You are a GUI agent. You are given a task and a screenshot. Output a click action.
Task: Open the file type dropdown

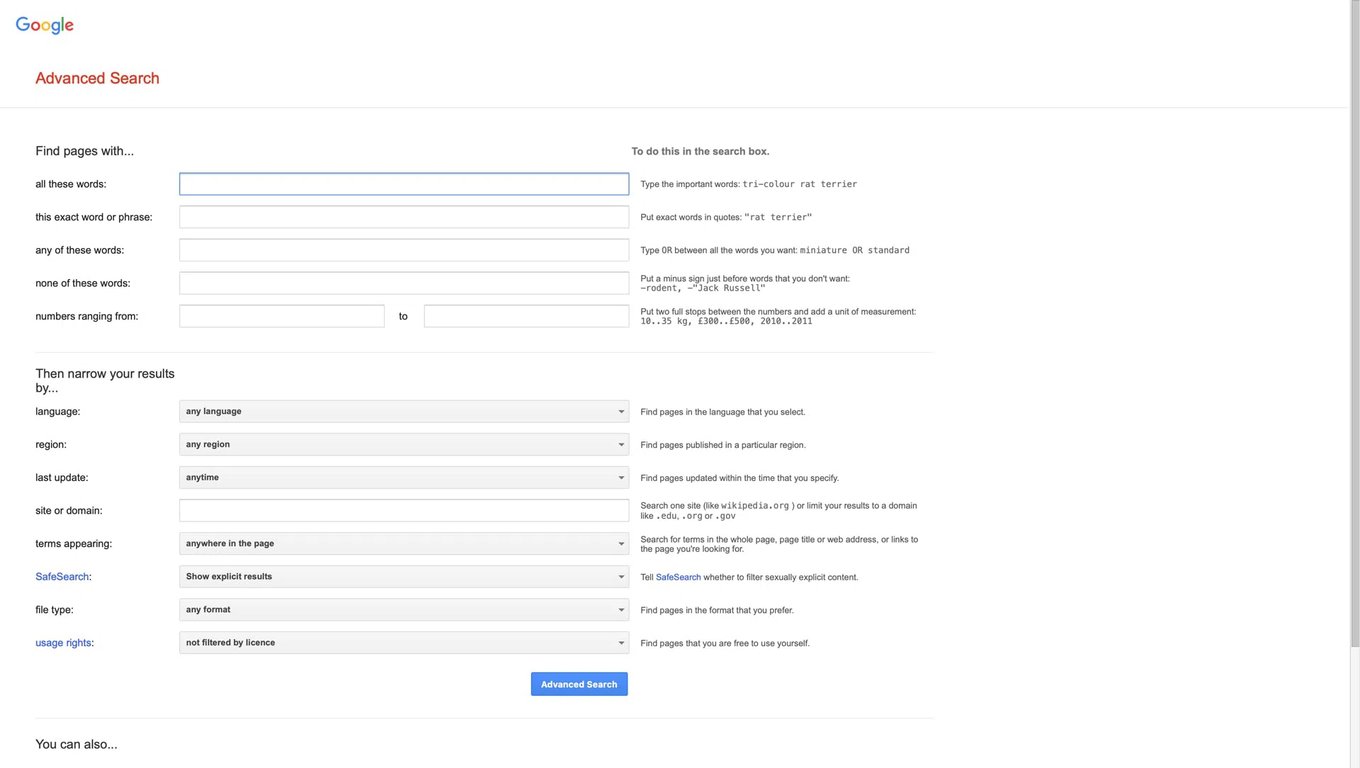404,609
